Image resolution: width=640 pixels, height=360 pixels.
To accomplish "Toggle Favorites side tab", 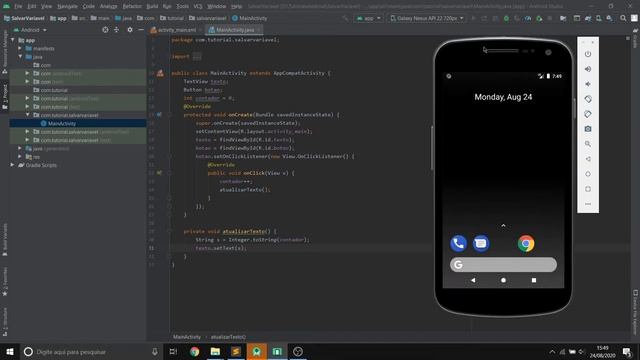I will click(5, 282).
